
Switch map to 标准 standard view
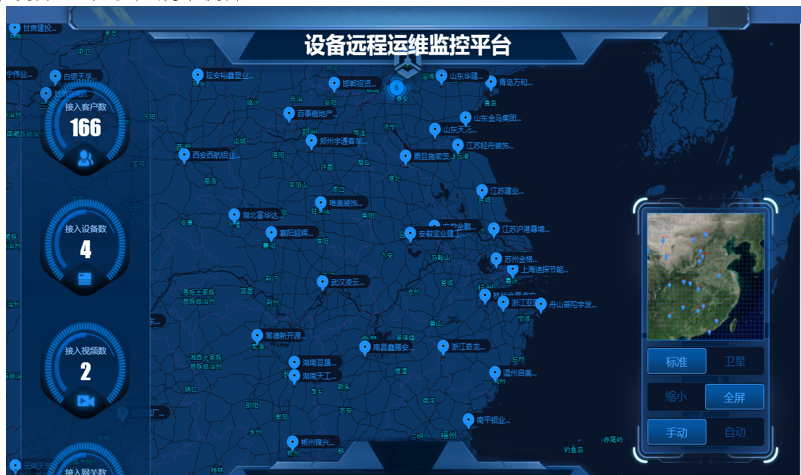tap(676, 361)
